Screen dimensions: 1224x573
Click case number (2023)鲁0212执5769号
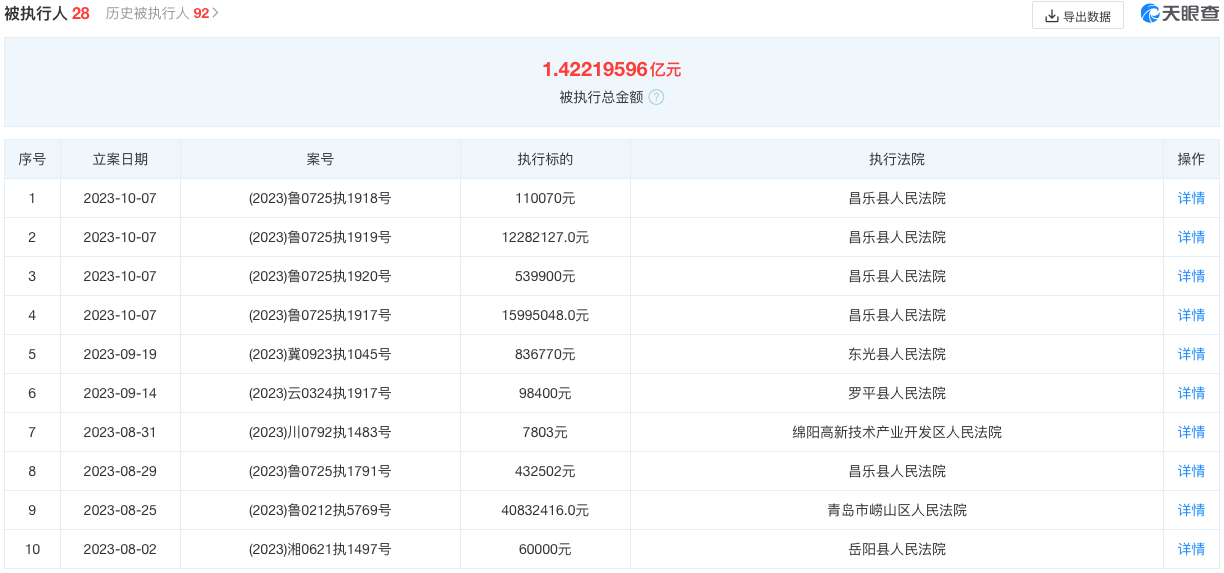(x=320, y=510)
